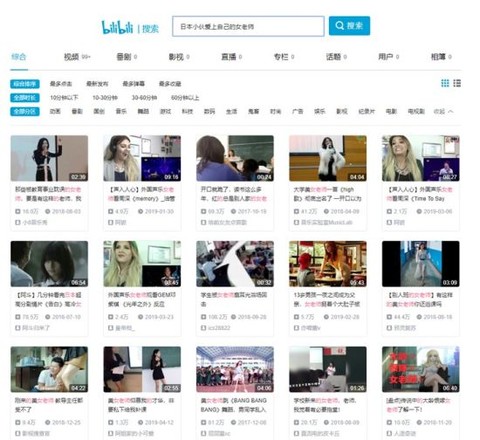Screen dimensions: 480x440
Task: Open the 00:32 video thumbnail
Action: click(235, 264)
